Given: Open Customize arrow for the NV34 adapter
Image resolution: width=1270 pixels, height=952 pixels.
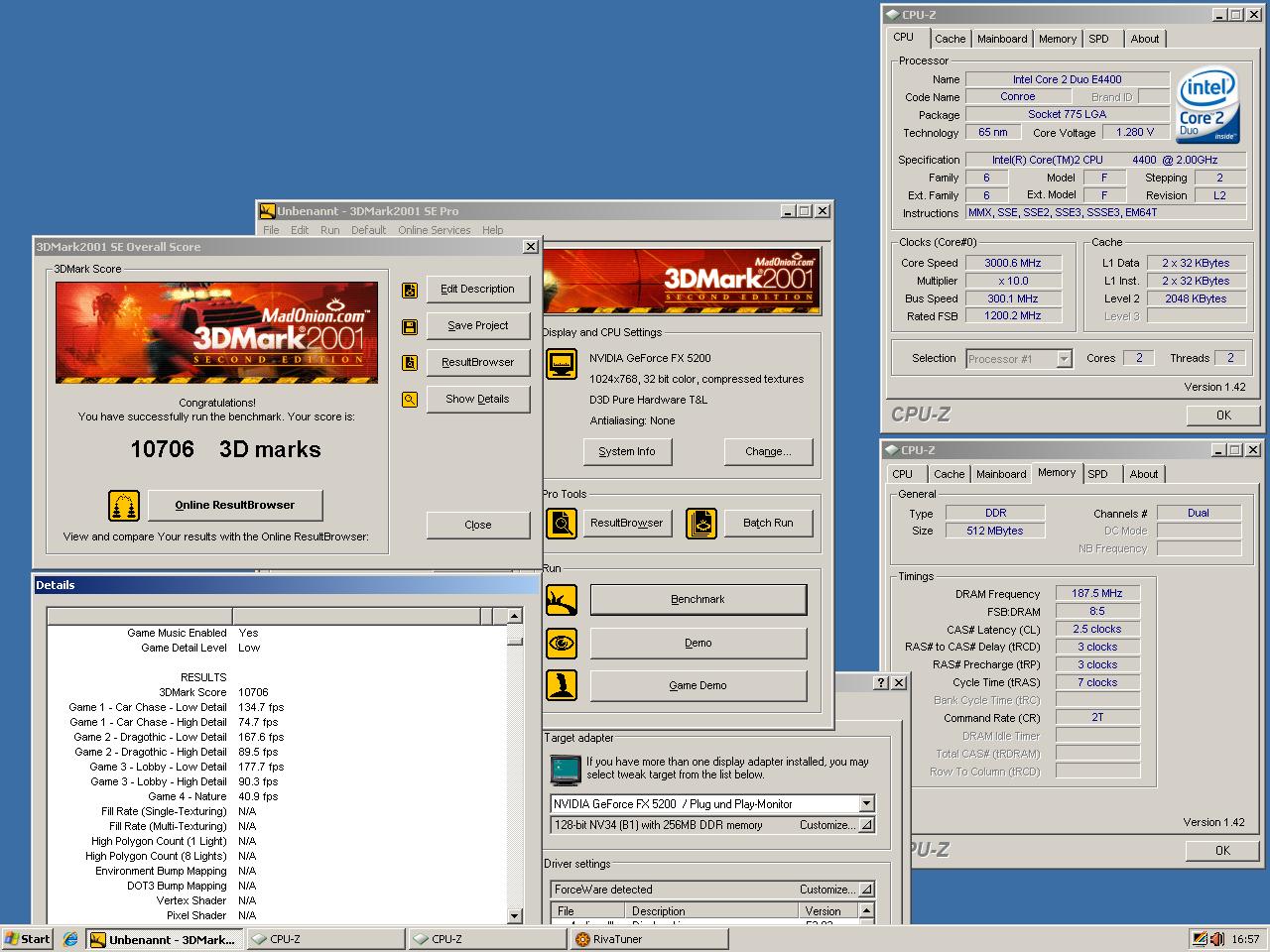Looking at the screenshot, I should (x=866, y=825).
